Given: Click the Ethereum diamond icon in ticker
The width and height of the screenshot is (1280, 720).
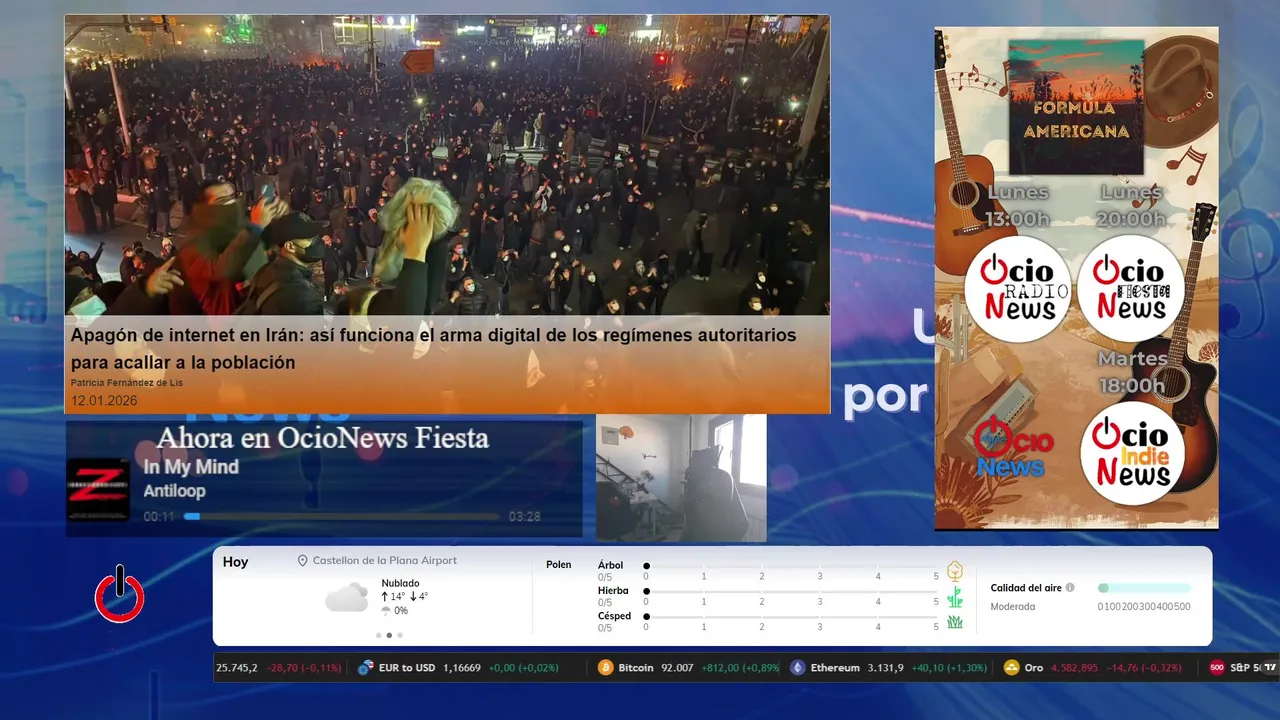Looking at the screenshot, I should click(x=797, y=667).
